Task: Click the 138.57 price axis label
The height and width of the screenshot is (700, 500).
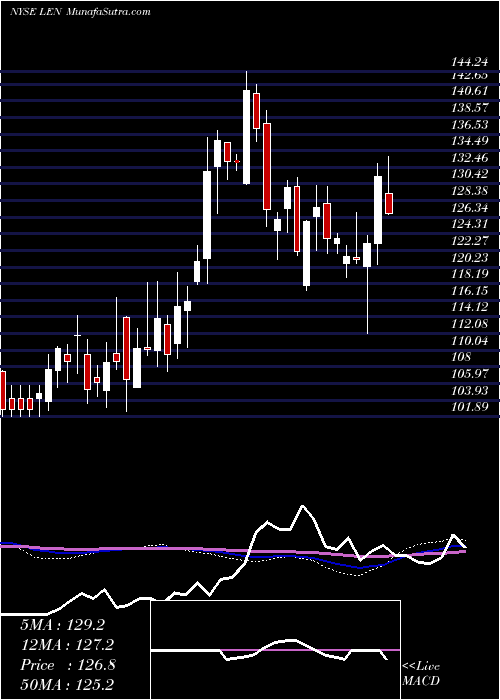Action: click(469, 108)
